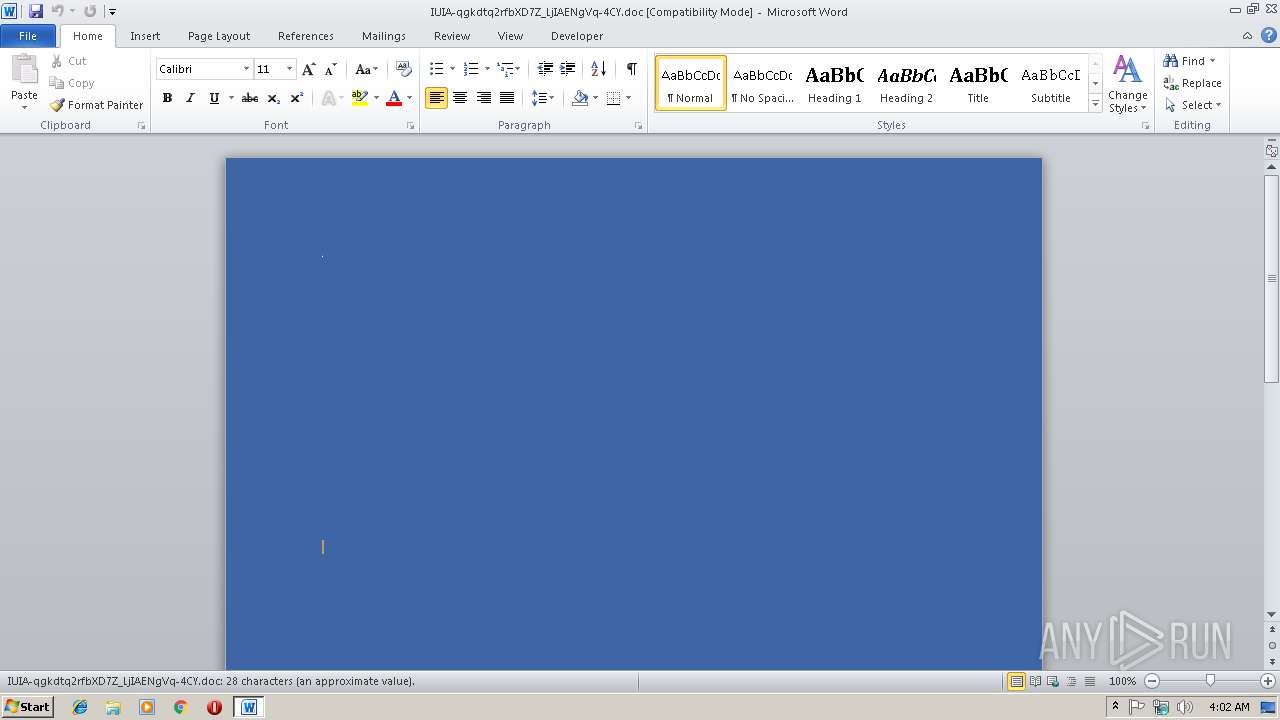Apply the text highlight color
Viewport: 1280px width, 720px height.
pyautogui.click(x=360, y=98)
